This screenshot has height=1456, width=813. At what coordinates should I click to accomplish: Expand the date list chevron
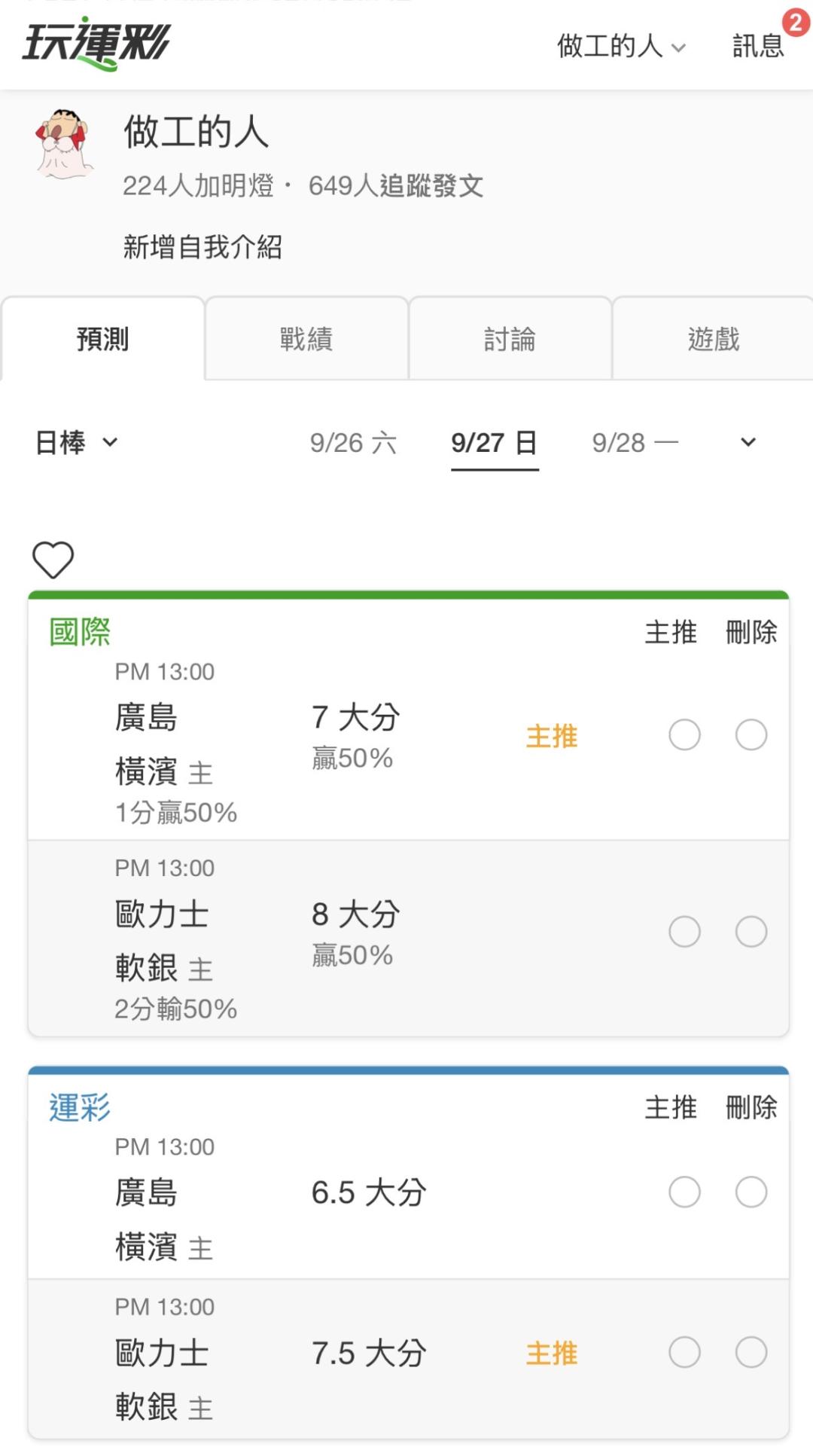pos(748,442)
